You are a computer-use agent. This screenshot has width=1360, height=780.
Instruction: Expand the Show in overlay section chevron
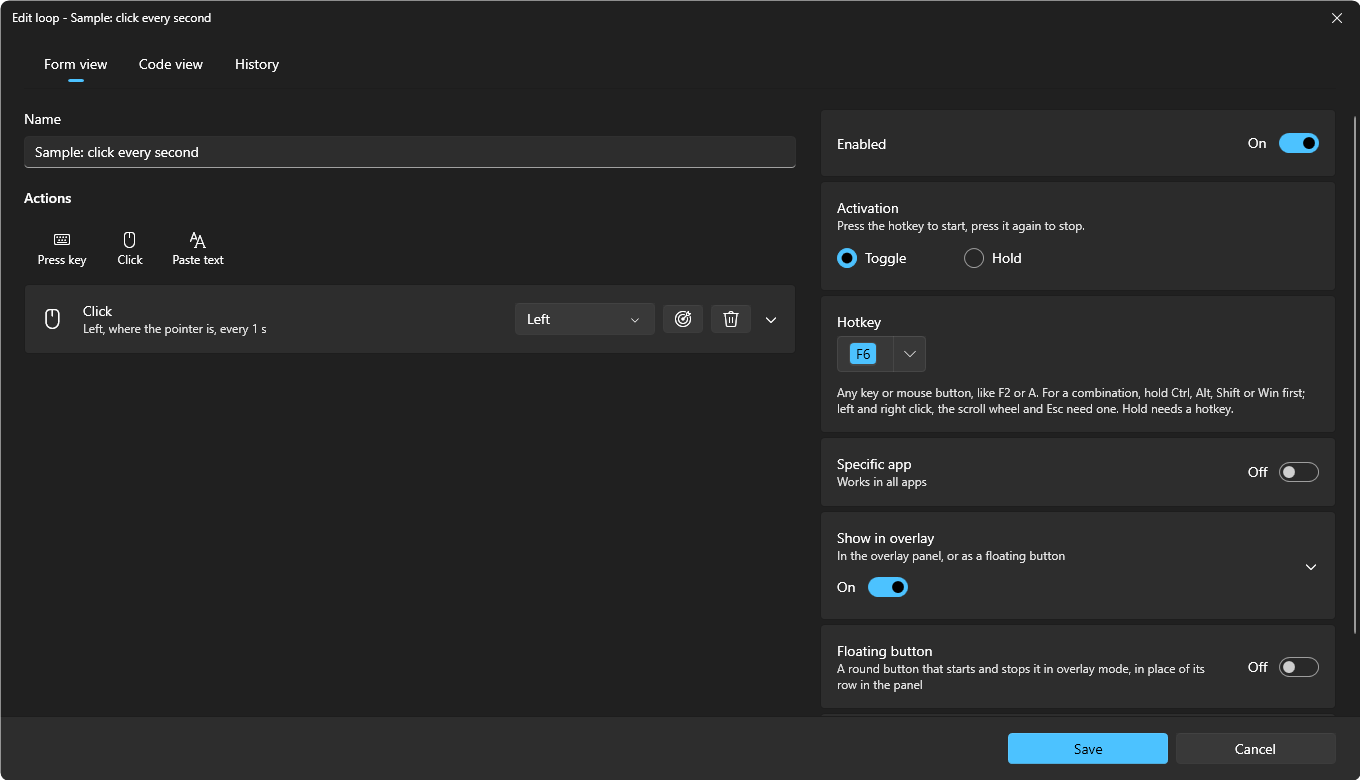pos(1311,567)
